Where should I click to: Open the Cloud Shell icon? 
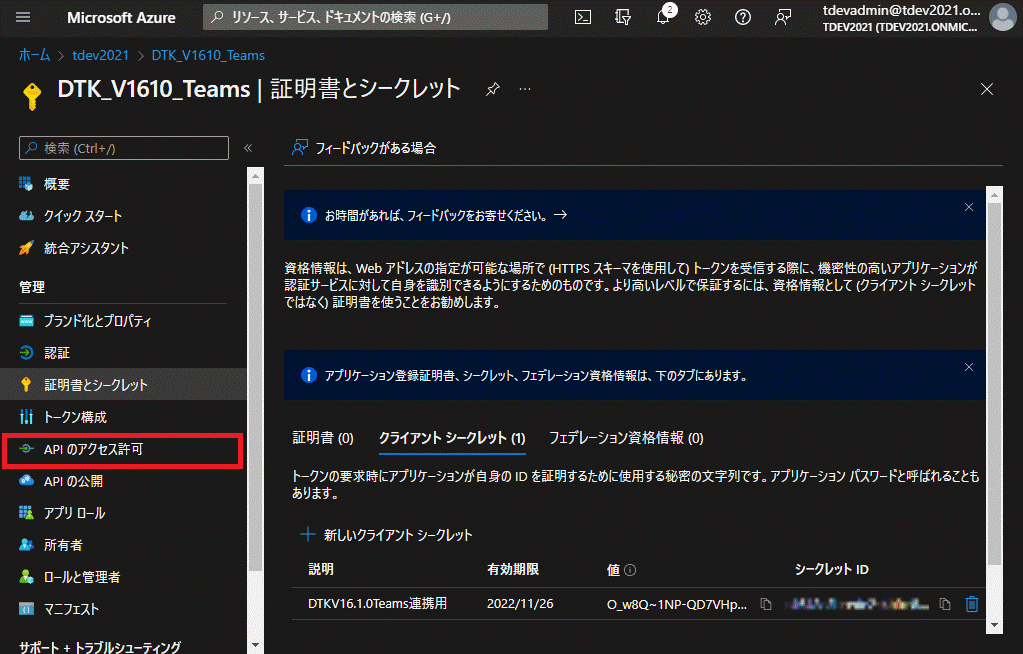[x=583, y=17]
